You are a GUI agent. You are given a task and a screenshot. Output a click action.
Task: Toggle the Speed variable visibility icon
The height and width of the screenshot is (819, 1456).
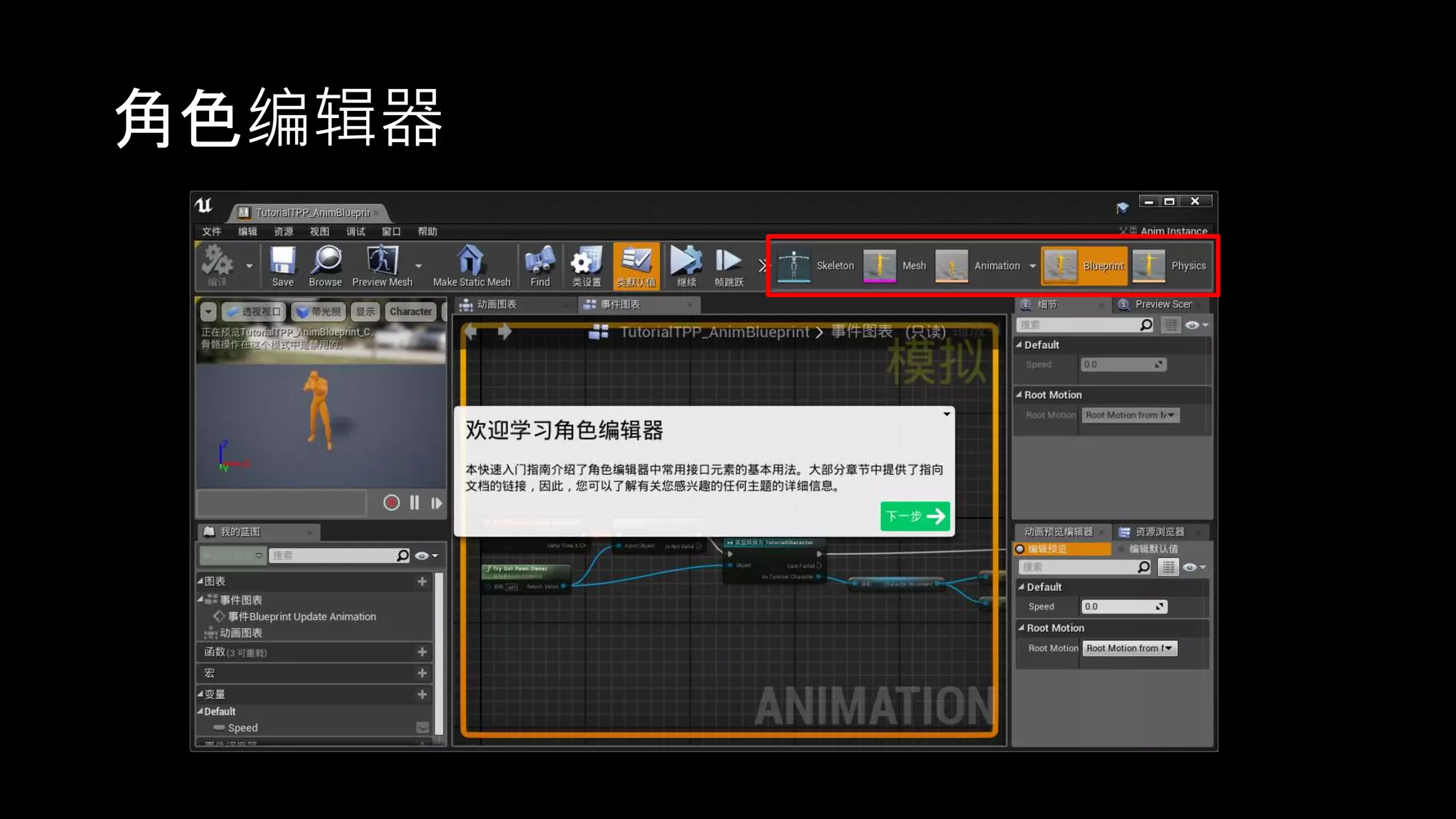pos(422,727)
